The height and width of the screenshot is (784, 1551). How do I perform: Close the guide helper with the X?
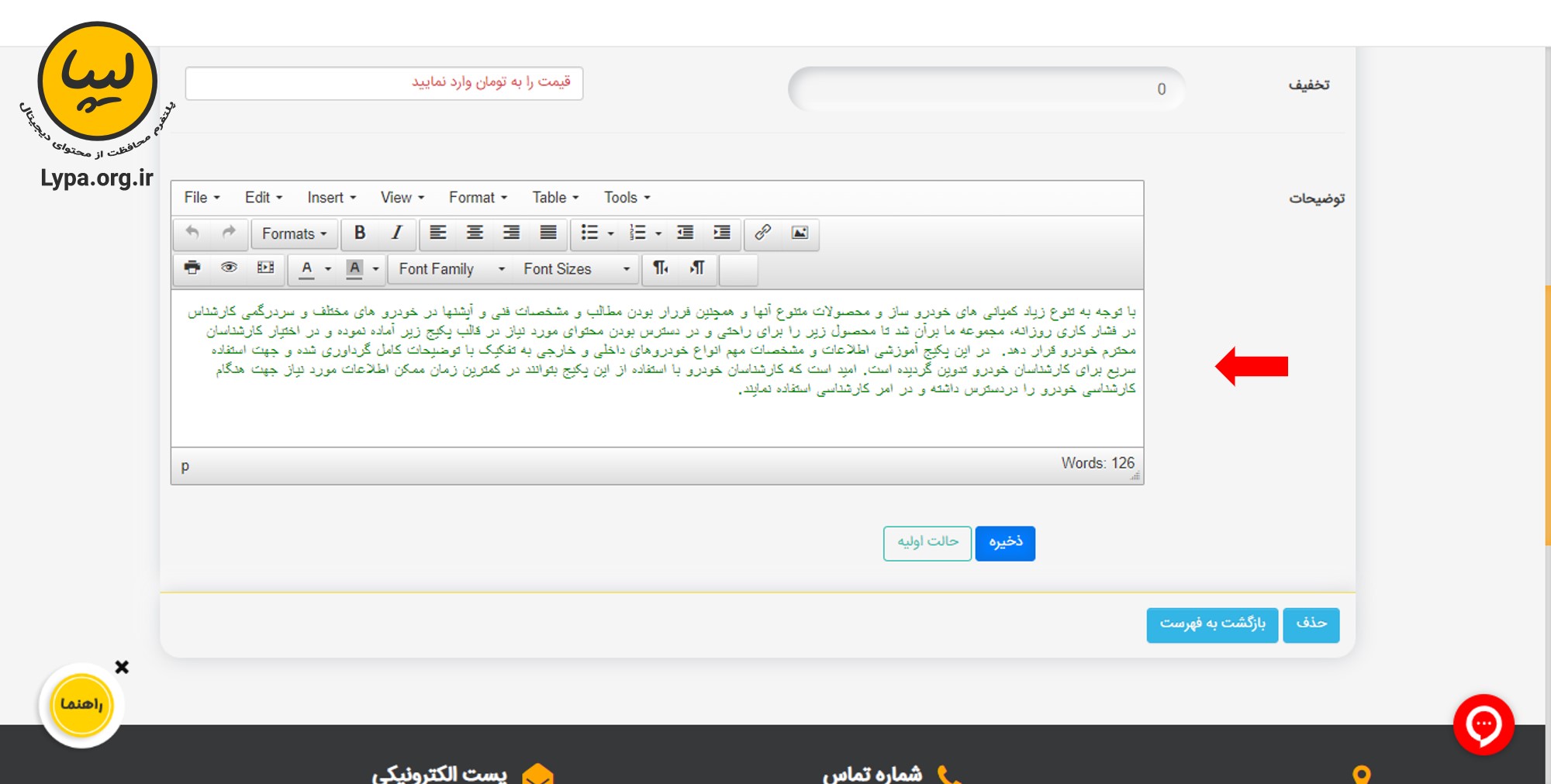(122, 667)
